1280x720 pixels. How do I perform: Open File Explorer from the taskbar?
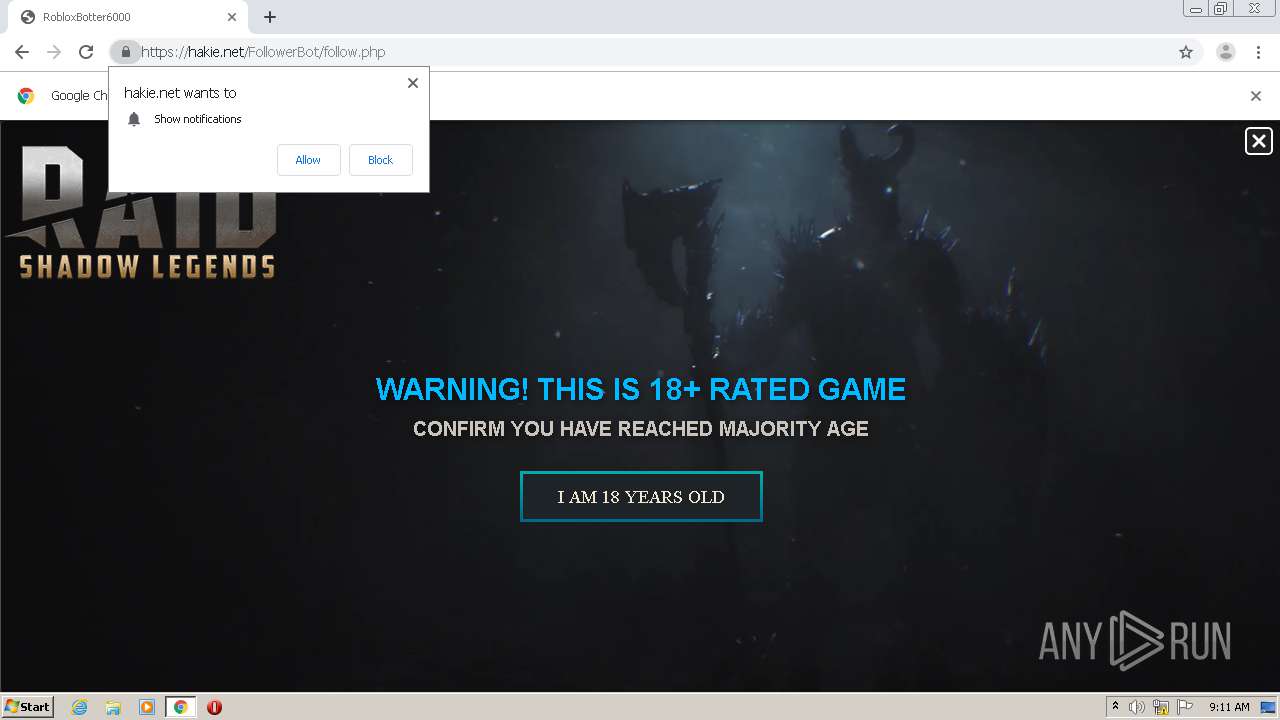tap(113, 707)
